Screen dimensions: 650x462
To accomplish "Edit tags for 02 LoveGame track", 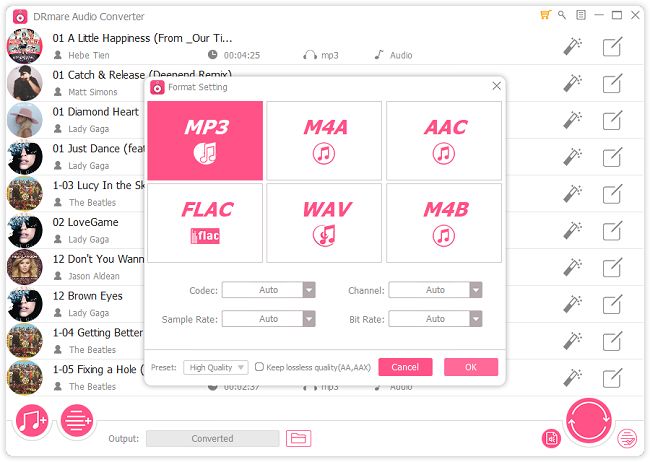I will 612,231.
